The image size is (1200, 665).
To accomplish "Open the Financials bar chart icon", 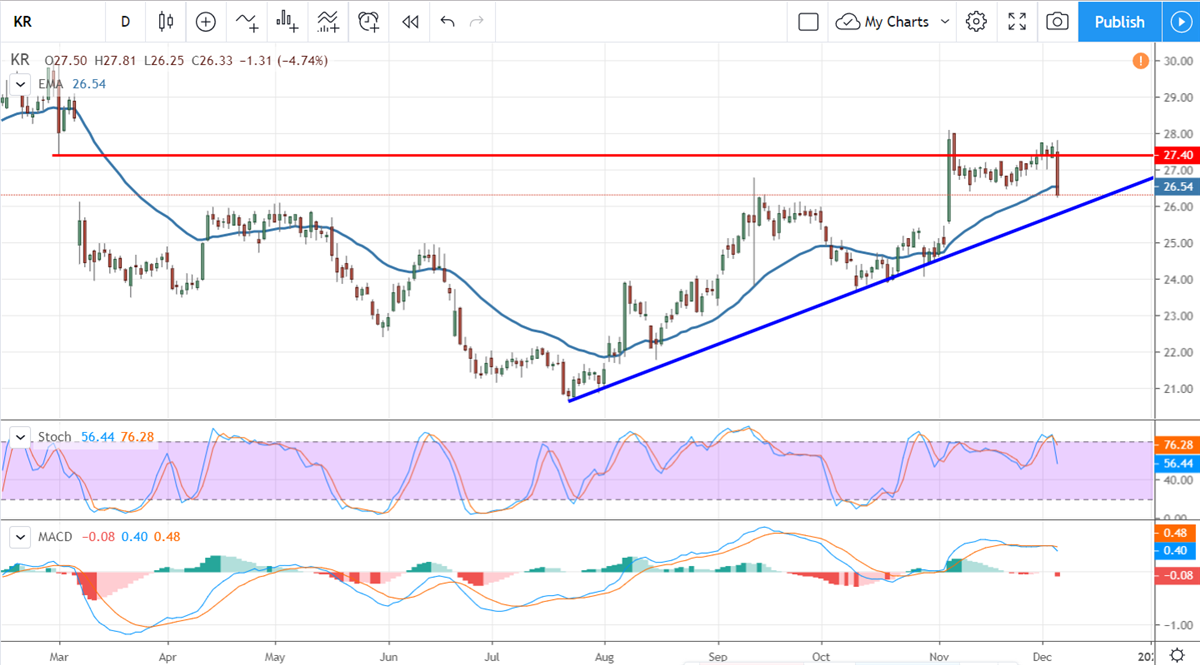I will click(x=288, y=21).
